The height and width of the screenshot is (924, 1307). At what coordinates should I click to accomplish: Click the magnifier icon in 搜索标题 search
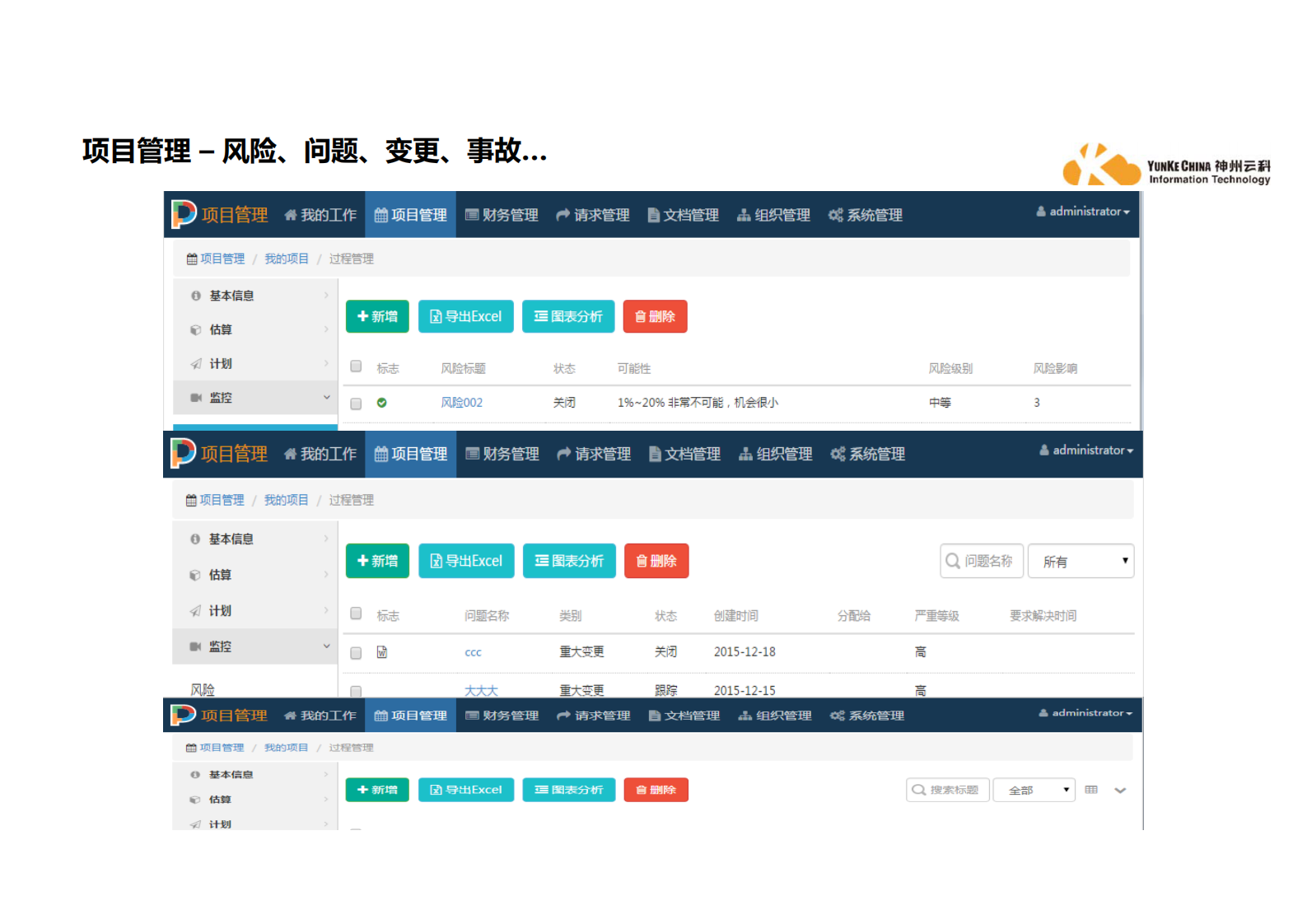918,790
